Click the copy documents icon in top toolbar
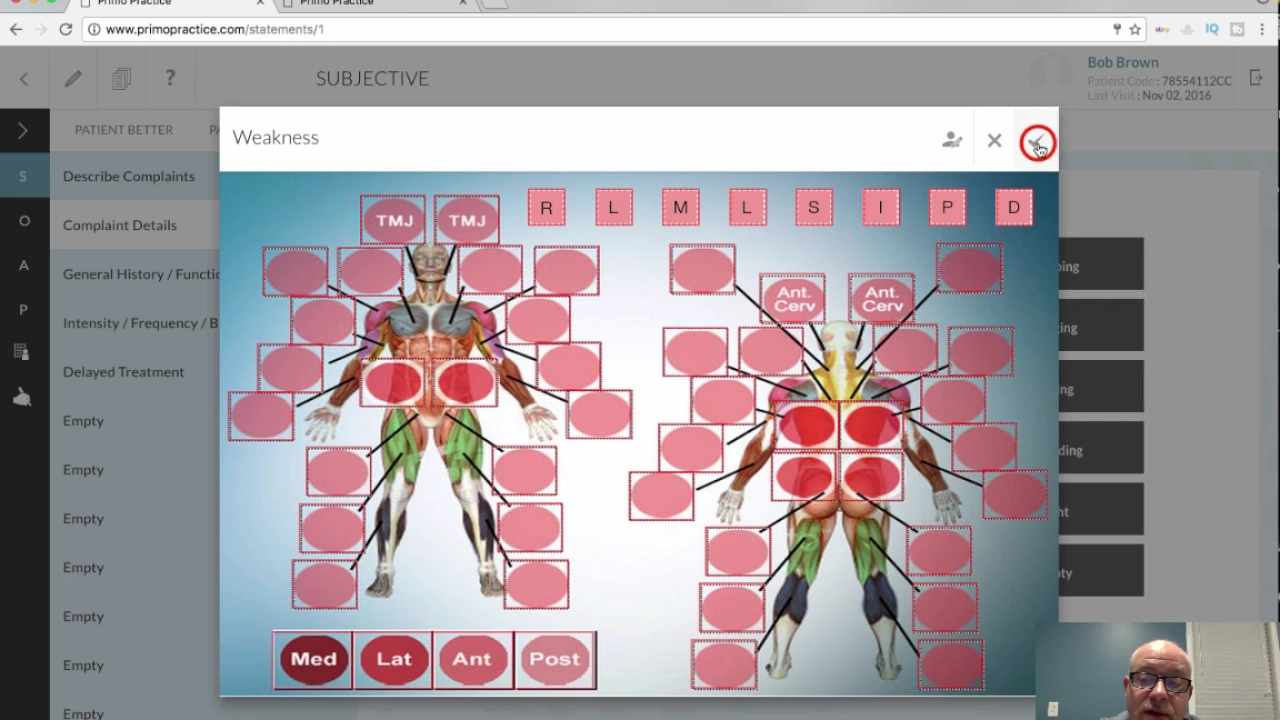Image resolution: width=1280 pixels, height=720 pixels. click(121, 79)
